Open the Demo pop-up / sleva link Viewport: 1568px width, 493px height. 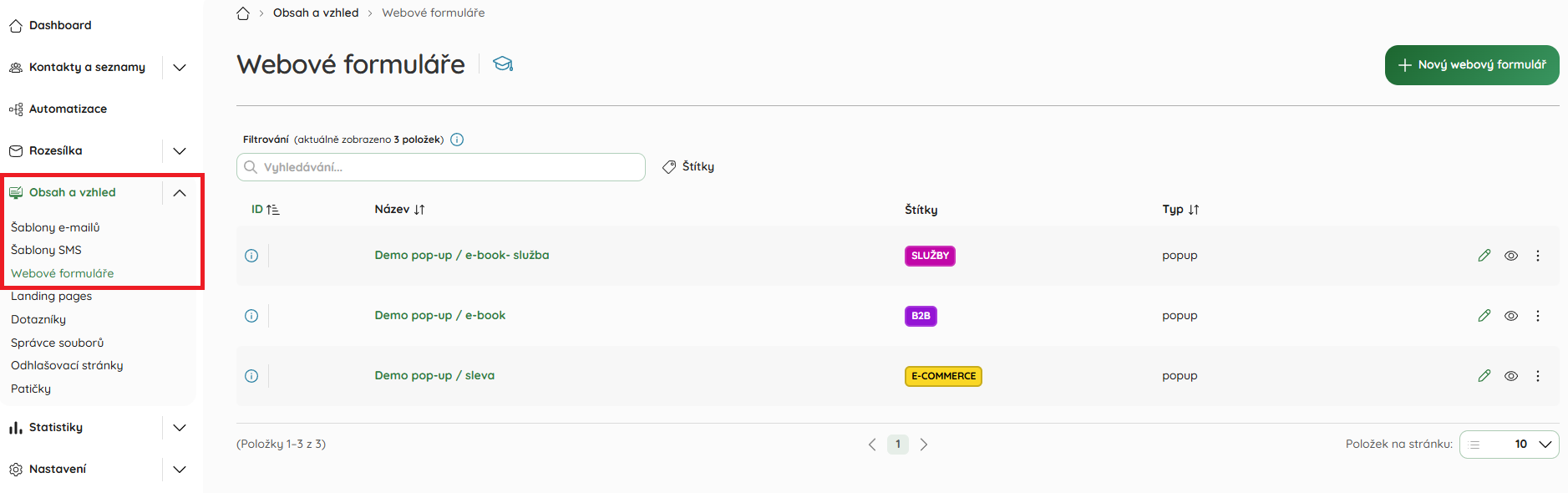pos(434,375)
